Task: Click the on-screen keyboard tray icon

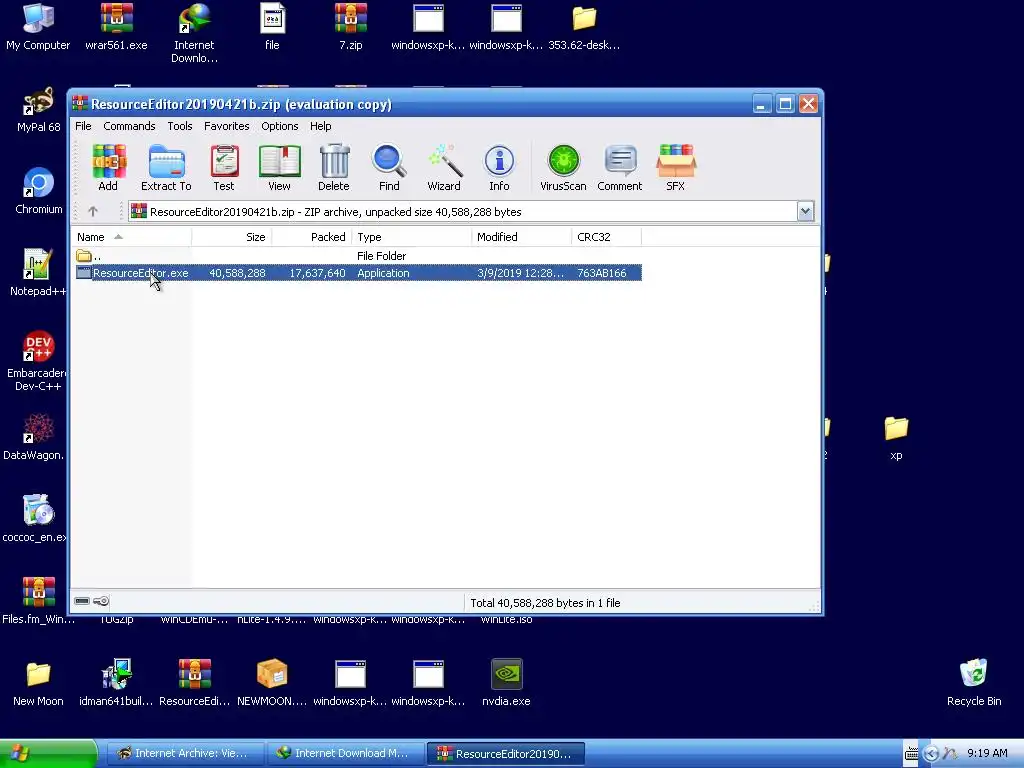Action: pyautogui.click(x=911, y=754)
